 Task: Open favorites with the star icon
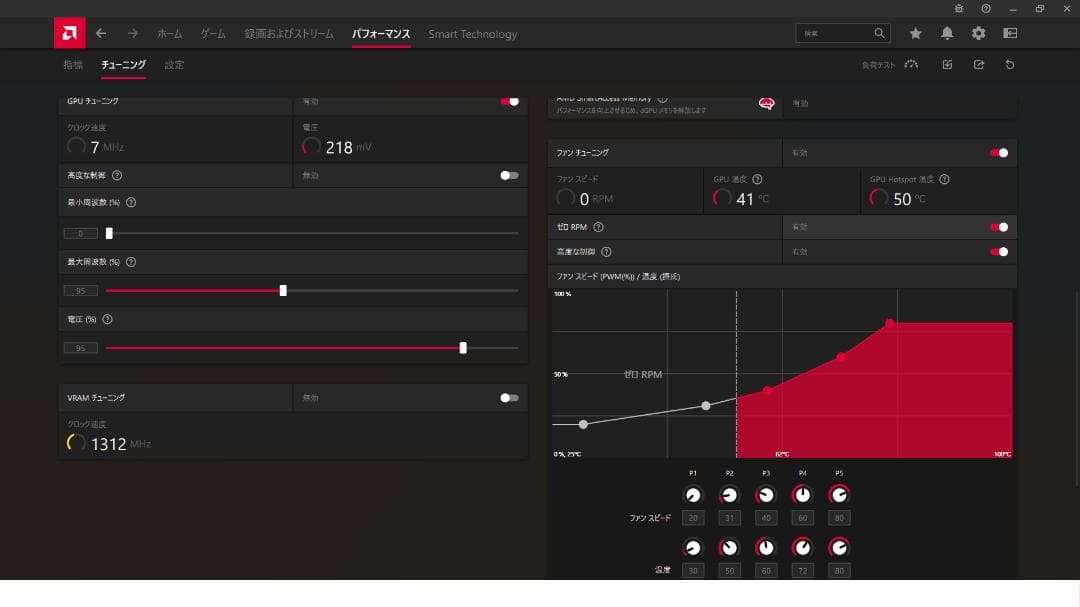915,33
